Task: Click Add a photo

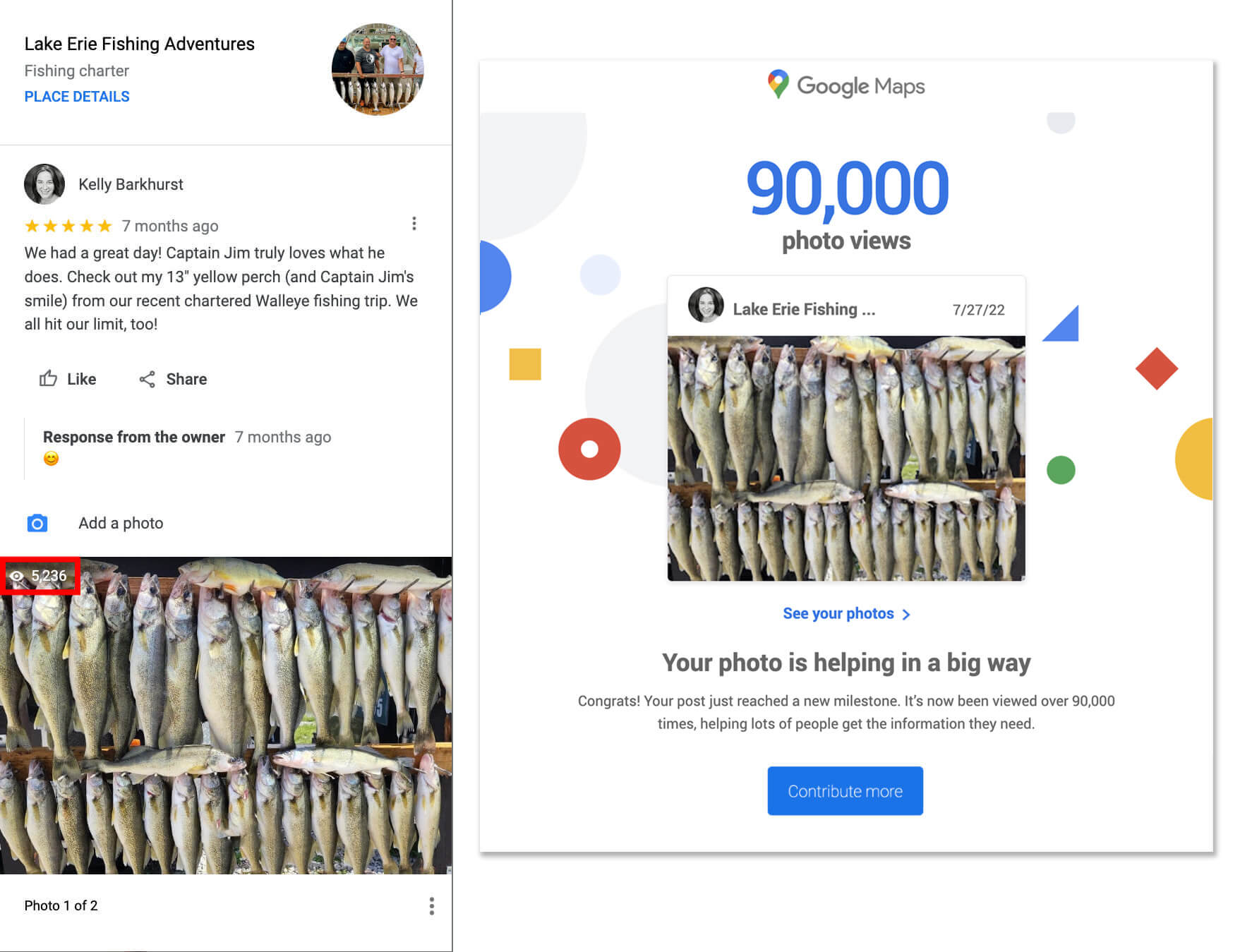Action: point(121,523)
